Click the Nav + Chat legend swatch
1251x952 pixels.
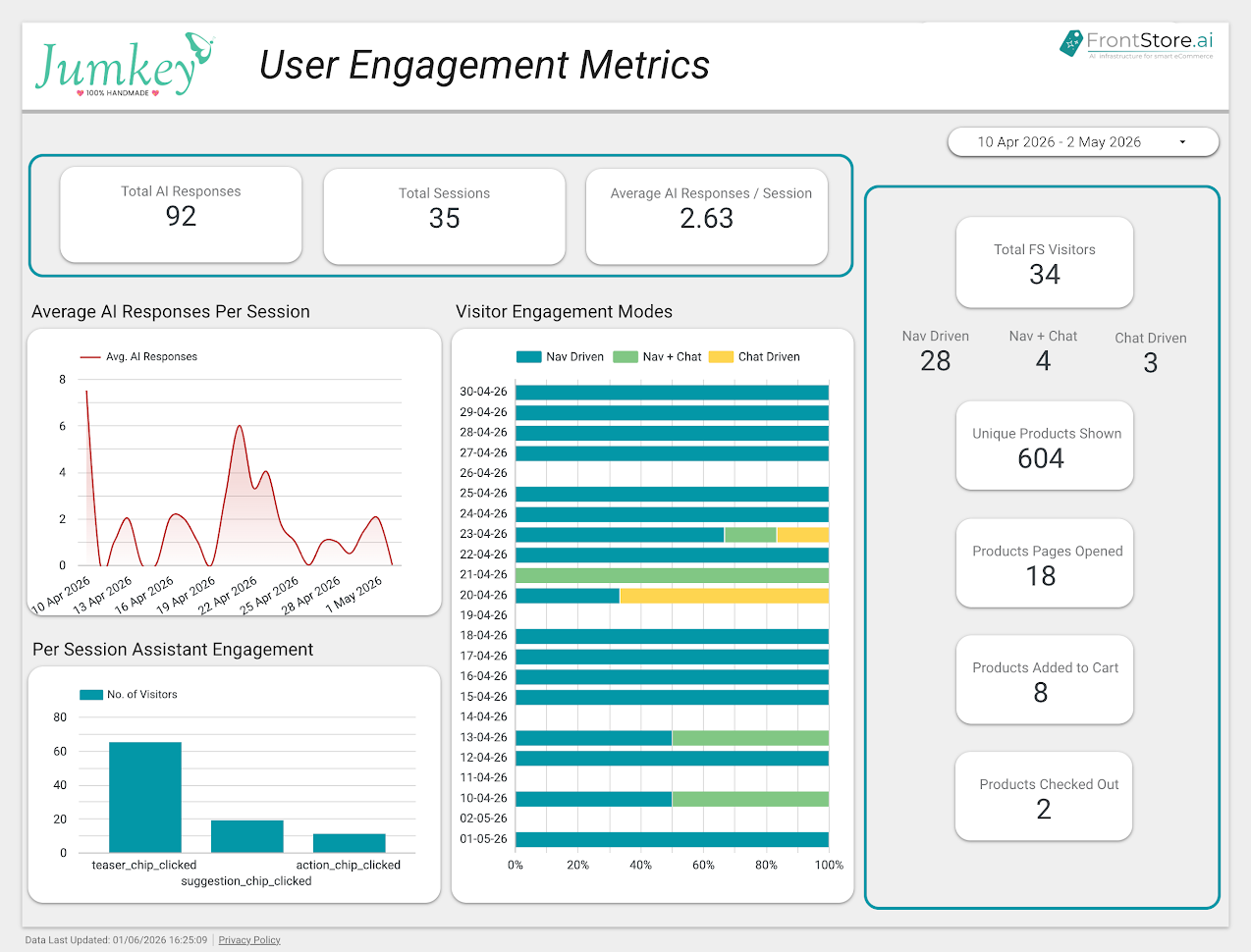click(625, 357)
